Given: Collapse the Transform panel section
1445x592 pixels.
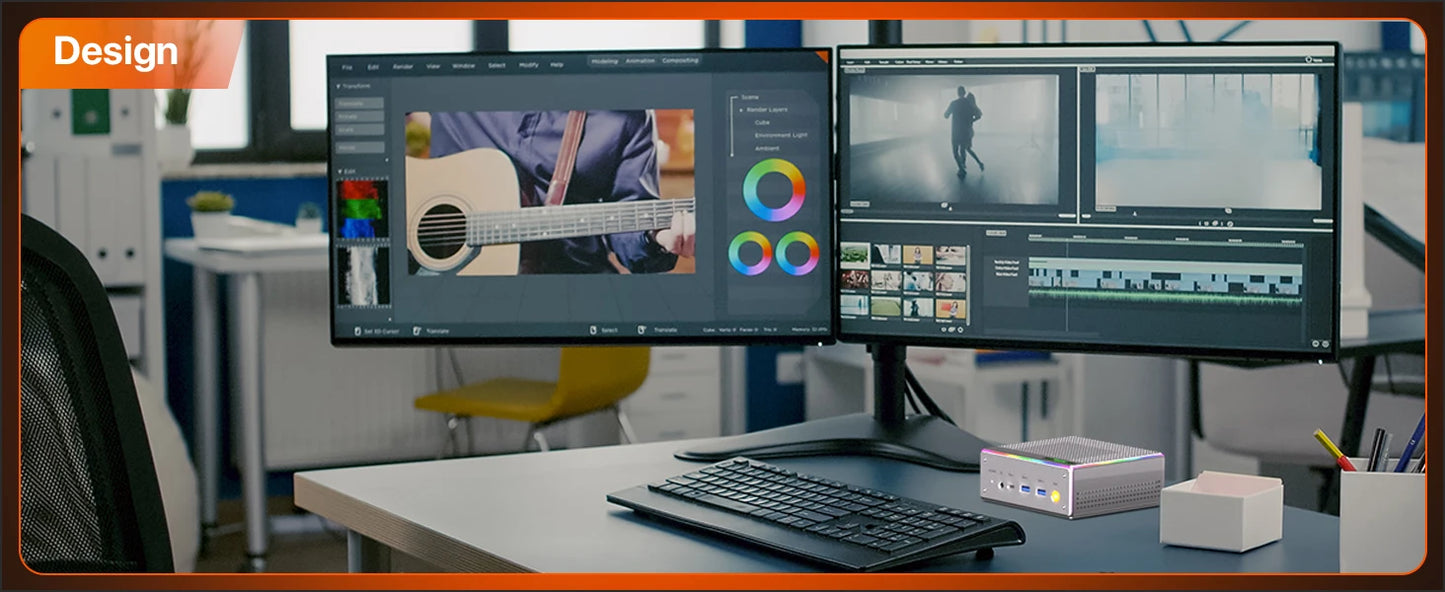Looking at the screenshot, I should click(339, 87).
